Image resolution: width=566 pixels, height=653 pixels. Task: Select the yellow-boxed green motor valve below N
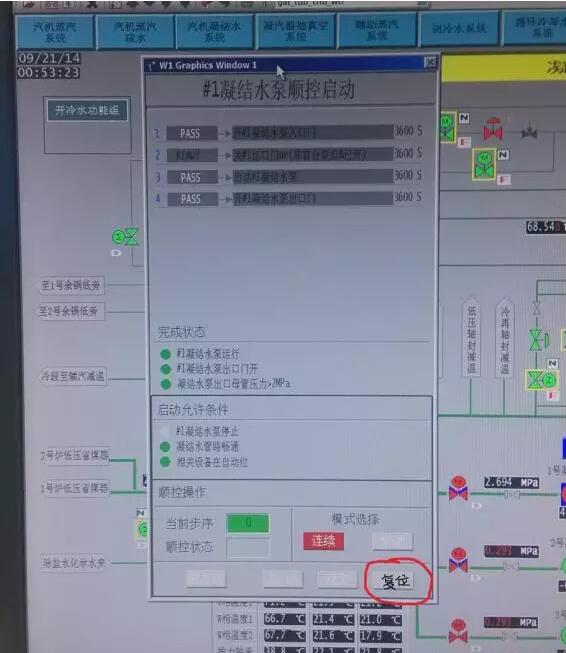coord(484,164)
